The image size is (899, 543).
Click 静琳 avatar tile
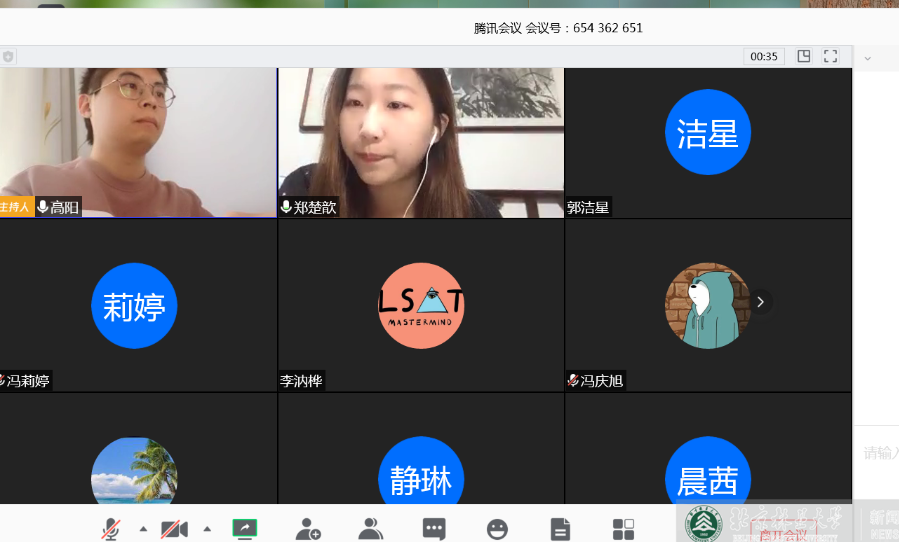[x=421, y=471]
